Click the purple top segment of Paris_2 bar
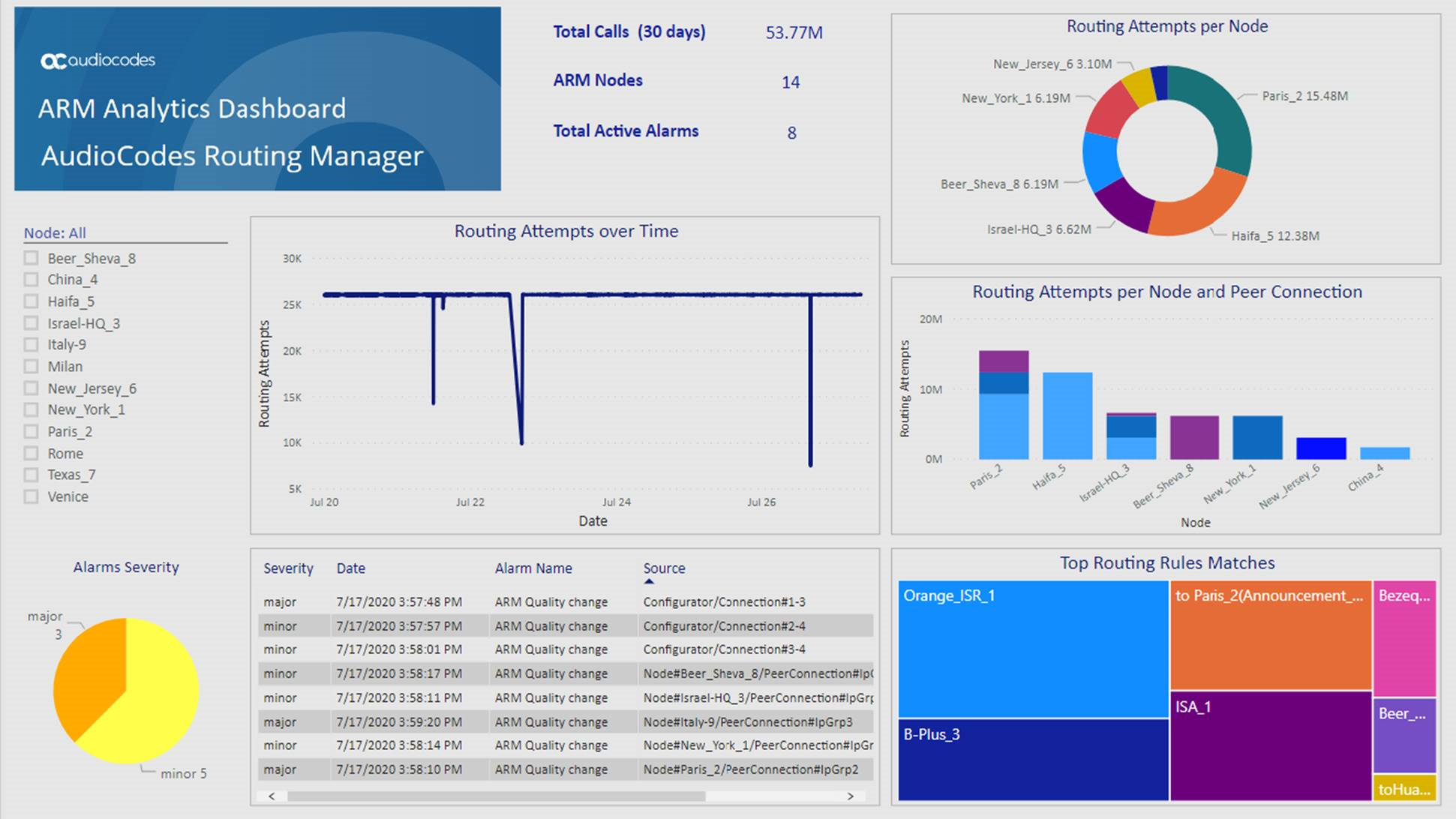 (x=1004, y=361)
